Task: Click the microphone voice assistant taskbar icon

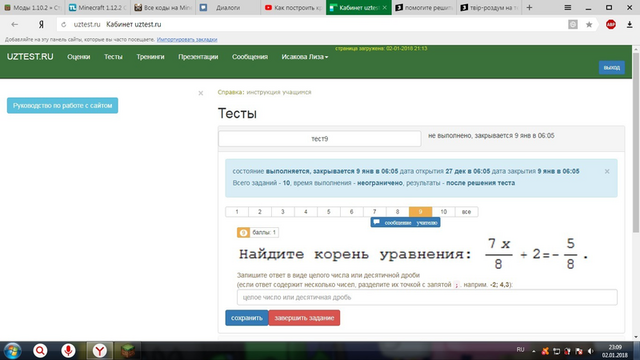Action: tap(68, 351)
